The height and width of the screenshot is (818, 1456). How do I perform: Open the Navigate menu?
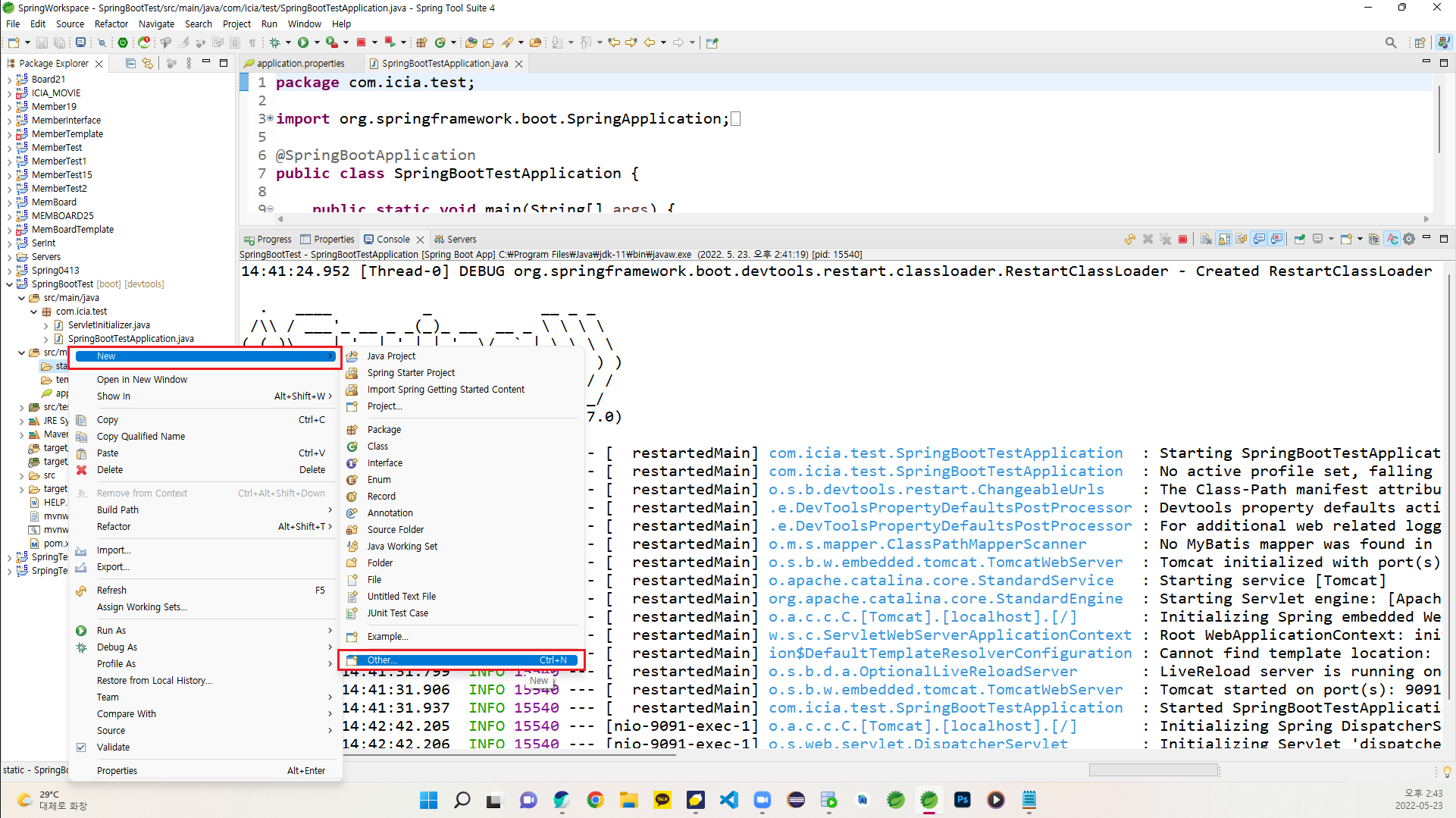(156, 24)
